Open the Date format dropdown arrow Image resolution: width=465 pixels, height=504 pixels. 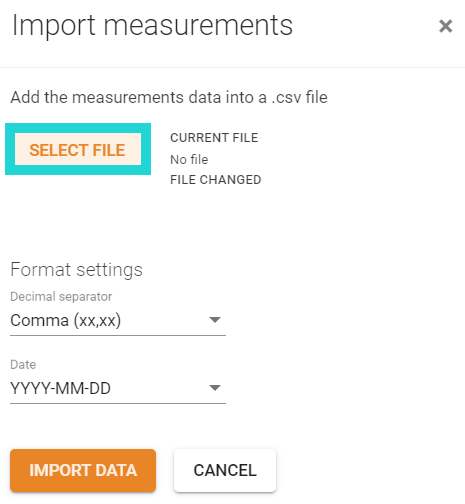point(215,388)
